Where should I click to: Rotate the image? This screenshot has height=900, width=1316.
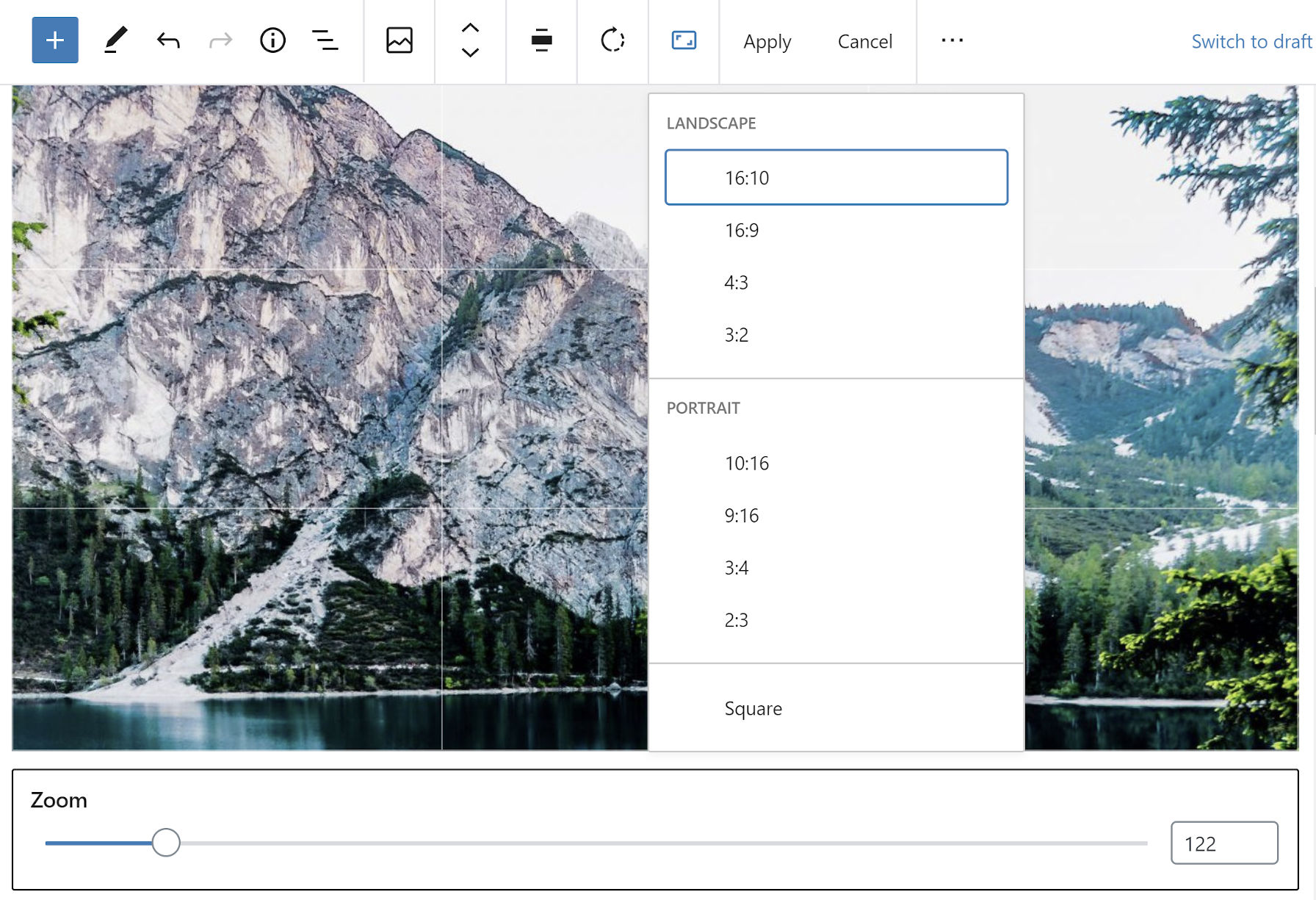[x=612, y=40]
